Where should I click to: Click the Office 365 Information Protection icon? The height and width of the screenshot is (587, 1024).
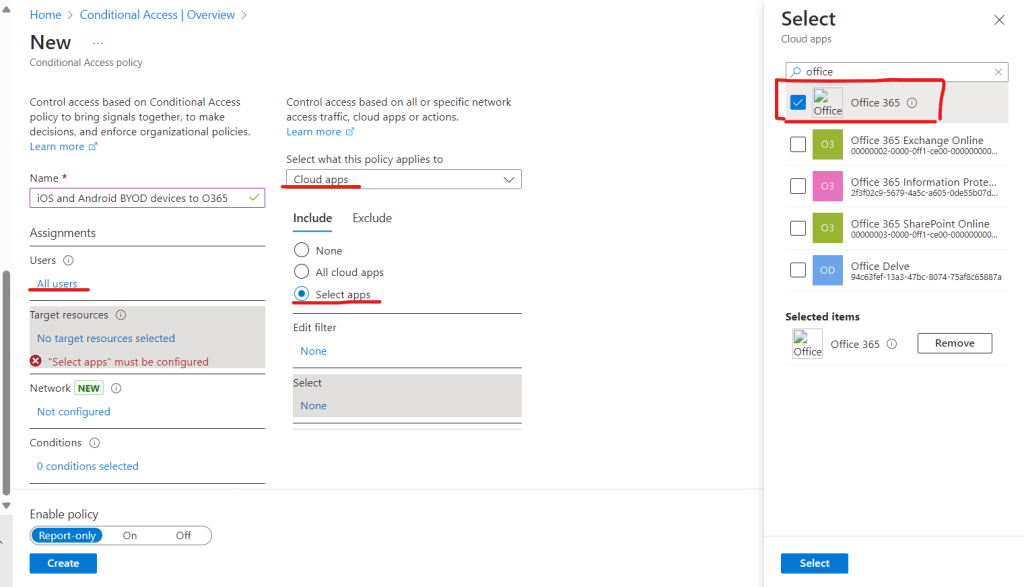pyautogui.click(x=827, y=187)
